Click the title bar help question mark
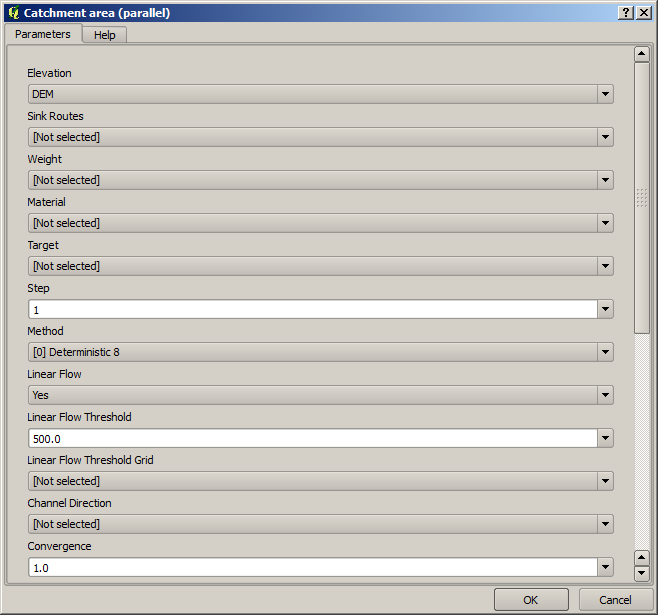The image size is (658, 615). coord(625,12)
